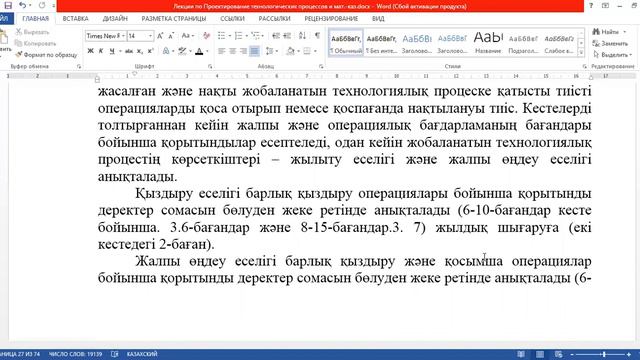This screenshot has width=640, height=360.
Task: Toggle underline (Ч) formatting
Action: 111,51
